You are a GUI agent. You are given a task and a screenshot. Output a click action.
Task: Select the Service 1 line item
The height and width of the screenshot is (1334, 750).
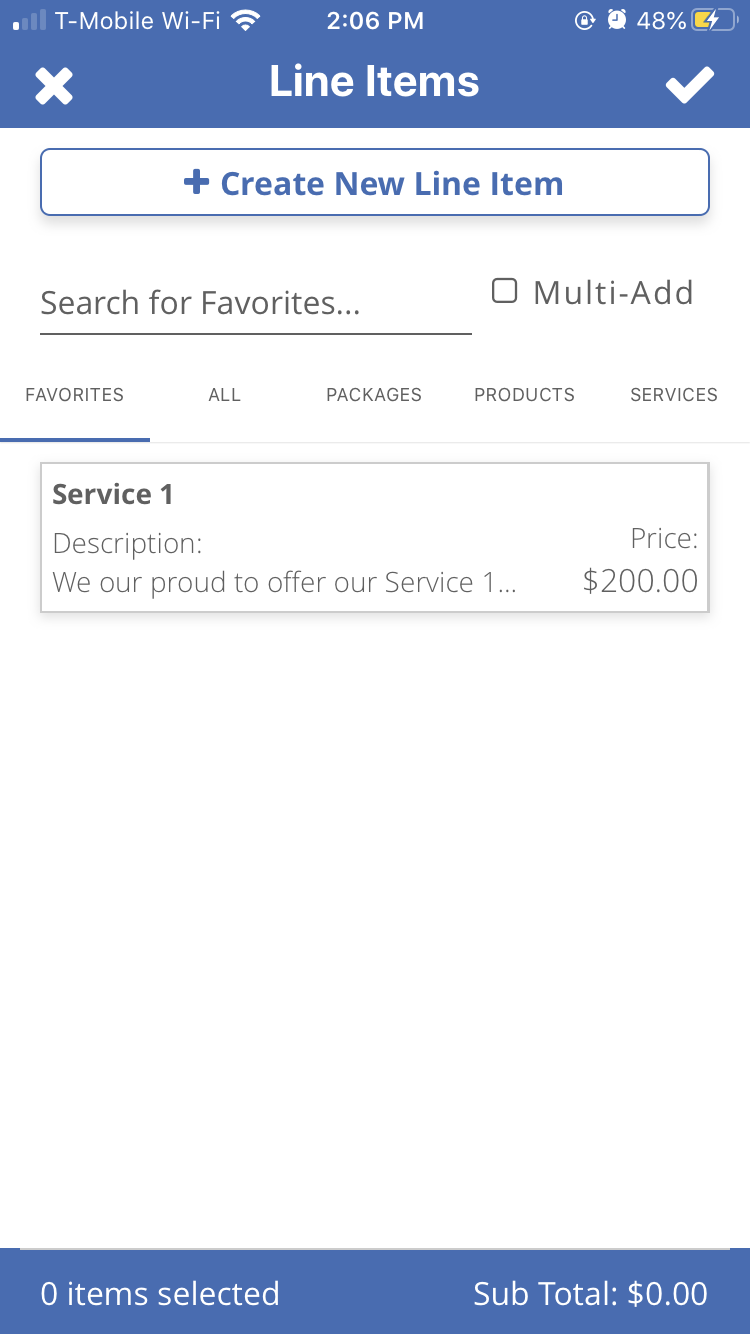(375, 537)
